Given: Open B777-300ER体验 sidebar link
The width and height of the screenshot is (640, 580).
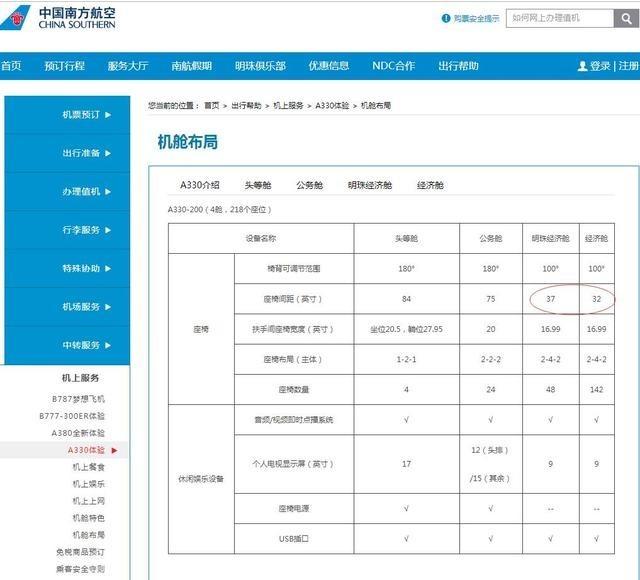Looking at the screenshot, I should 72,416.
